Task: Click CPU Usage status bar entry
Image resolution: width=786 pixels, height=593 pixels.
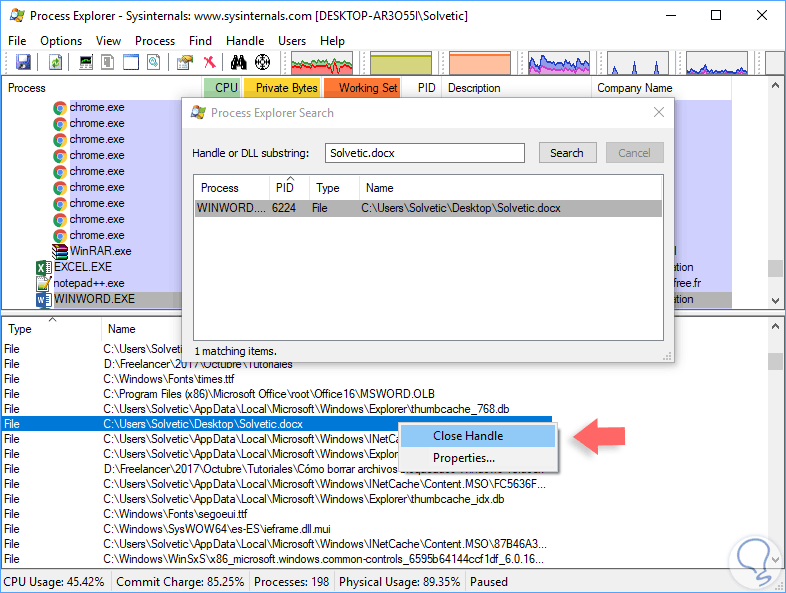Action: tap(54, 582)
